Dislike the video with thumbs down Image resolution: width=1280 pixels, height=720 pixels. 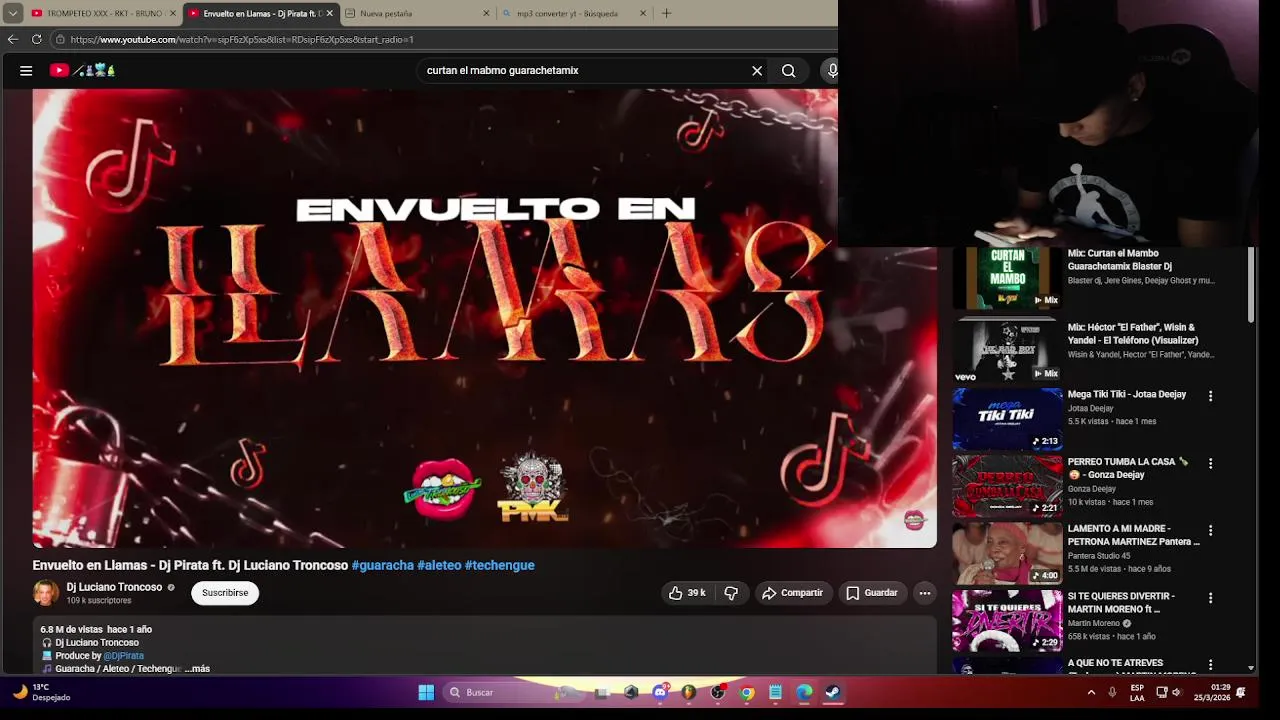click(x=731, y=593)
